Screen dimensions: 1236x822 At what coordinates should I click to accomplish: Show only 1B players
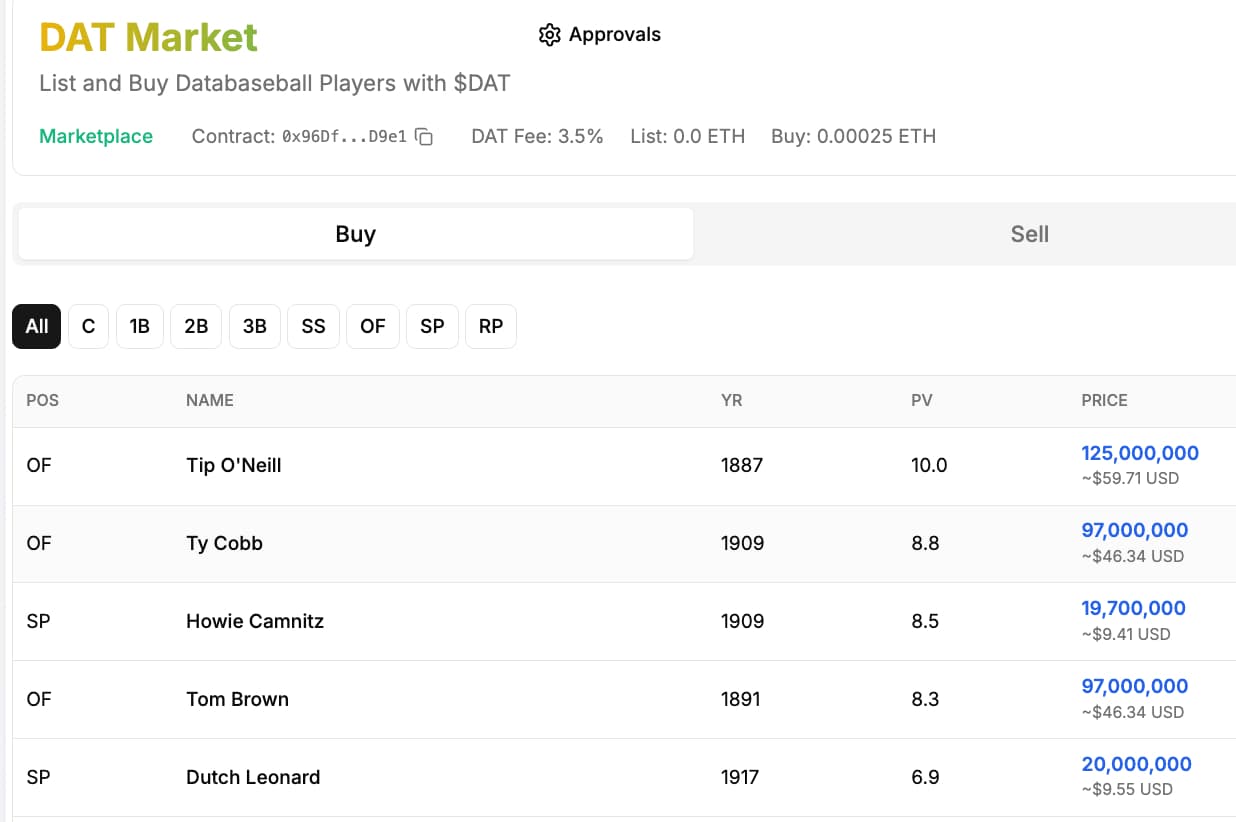click(140, 327)
